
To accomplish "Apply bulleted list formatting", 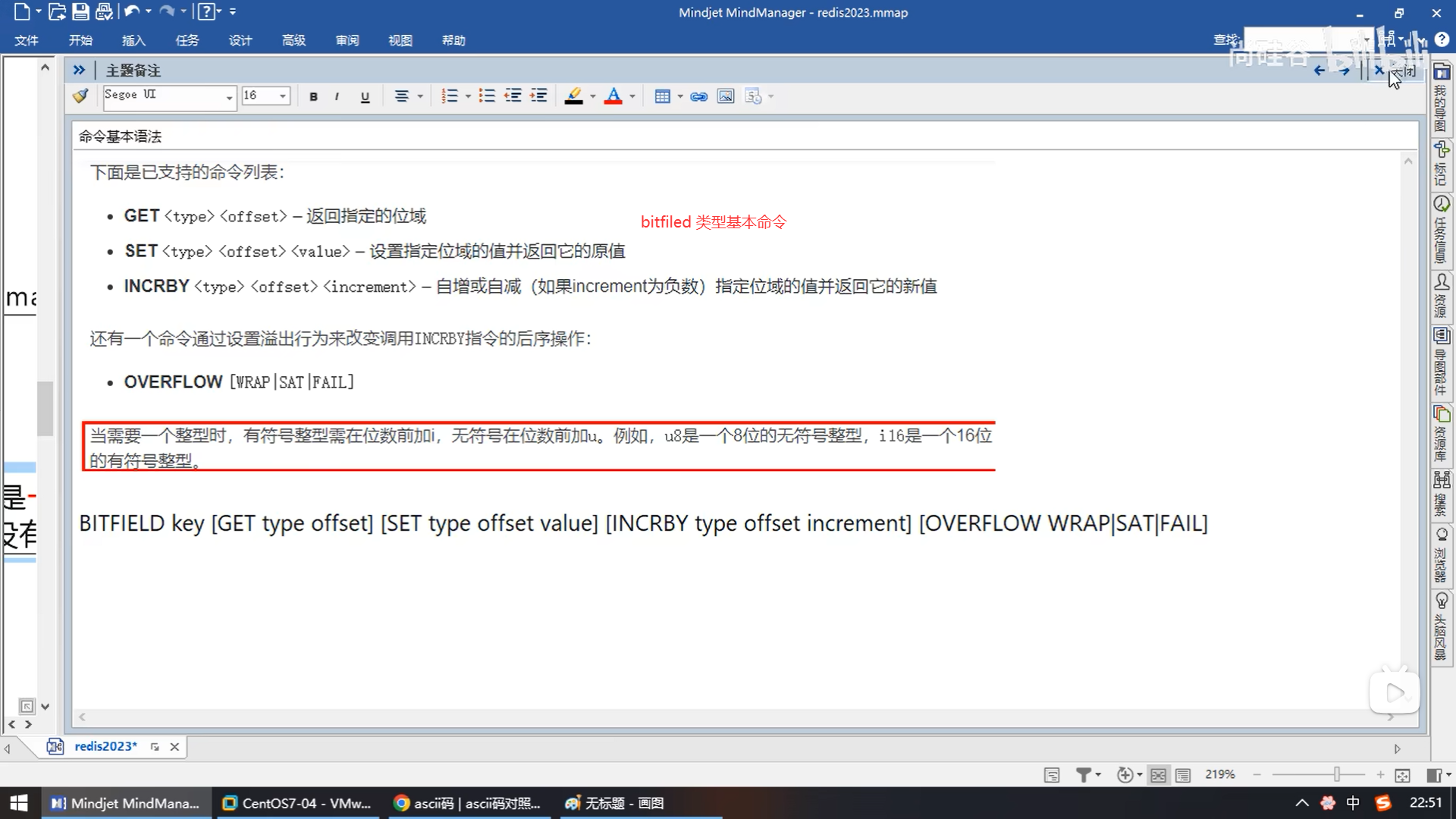I will pos(487,96).
